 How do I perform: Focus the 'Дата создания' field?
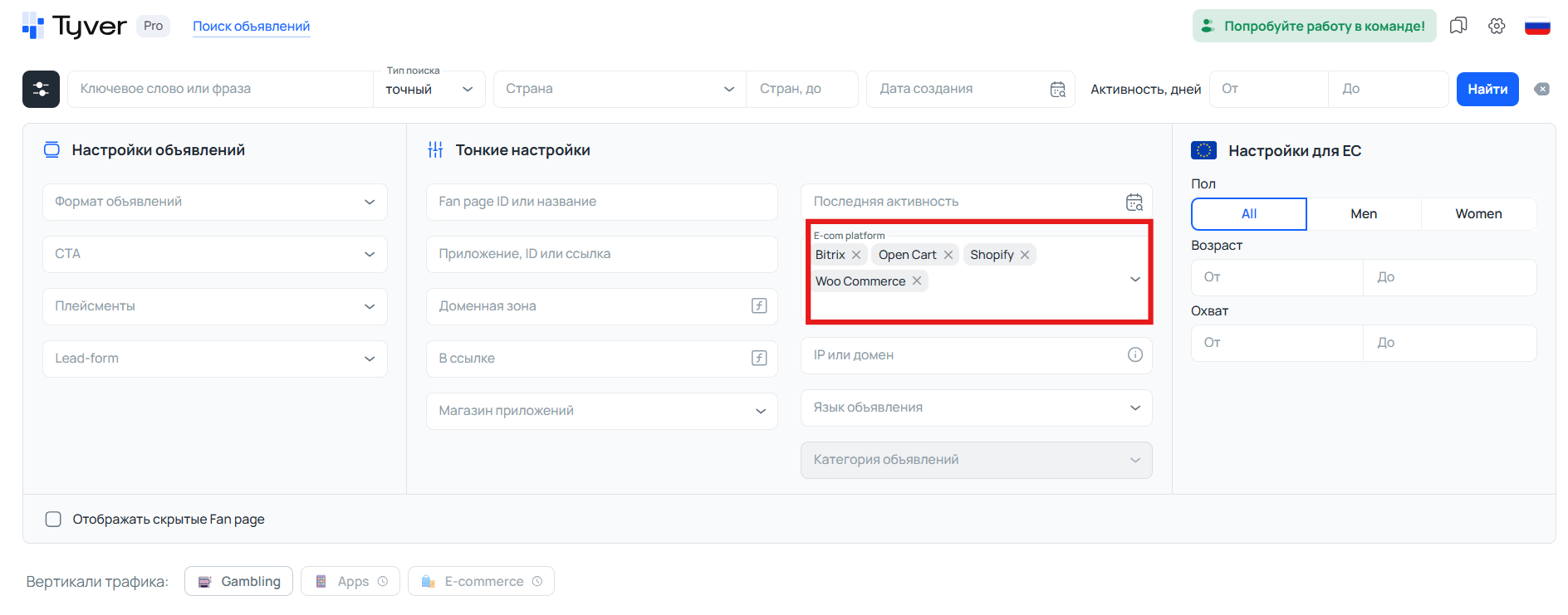tap(971, 89)
